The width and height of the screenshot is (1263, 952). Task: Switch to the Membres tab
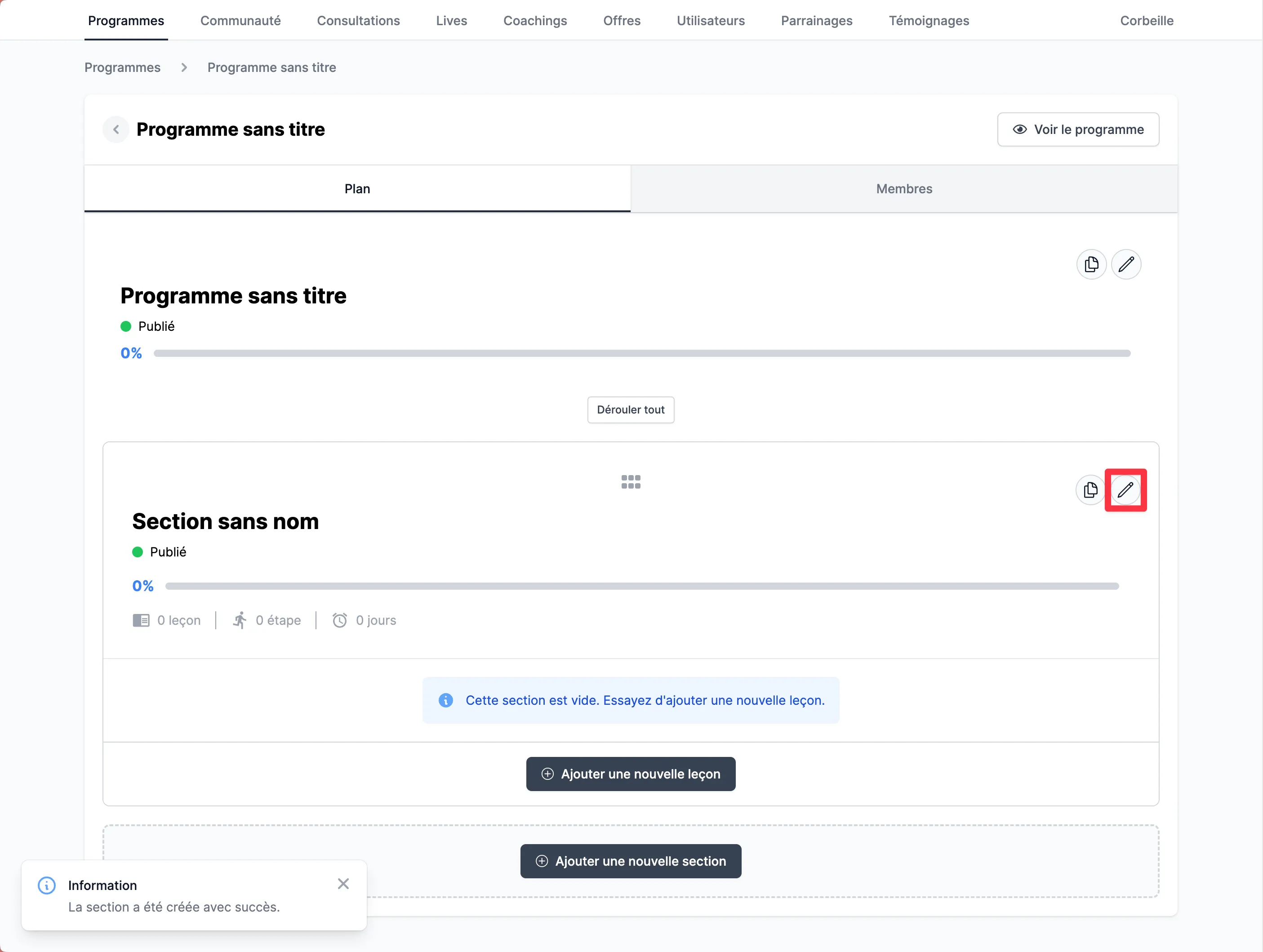[x=904, y=189]
